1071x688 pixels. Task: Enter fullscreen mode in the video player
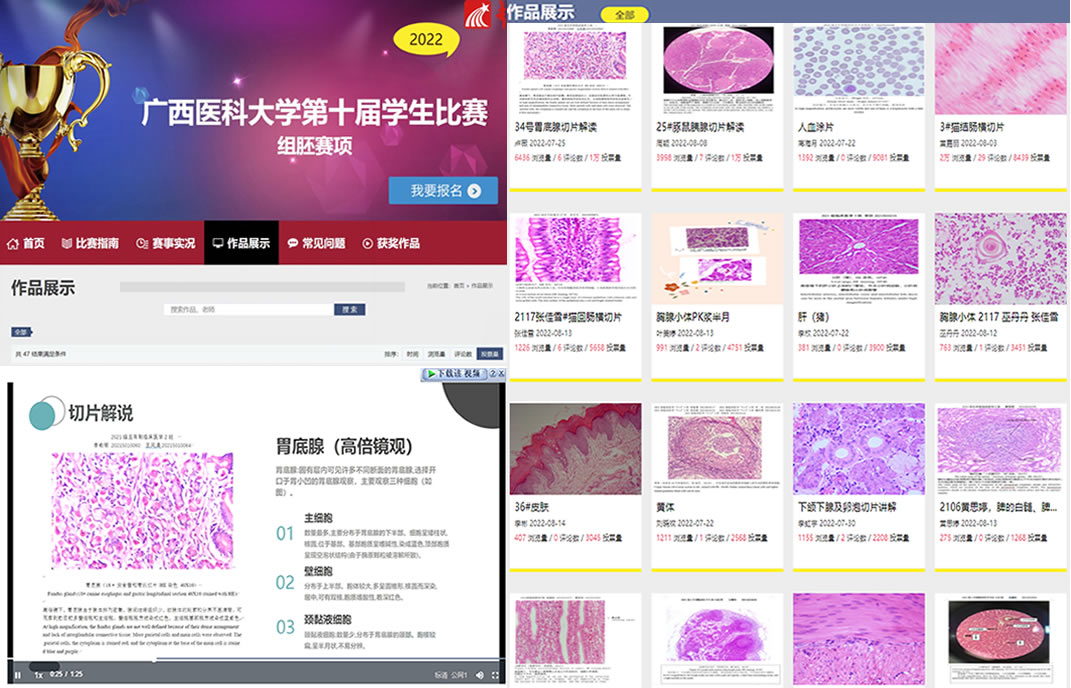[495, 675]
